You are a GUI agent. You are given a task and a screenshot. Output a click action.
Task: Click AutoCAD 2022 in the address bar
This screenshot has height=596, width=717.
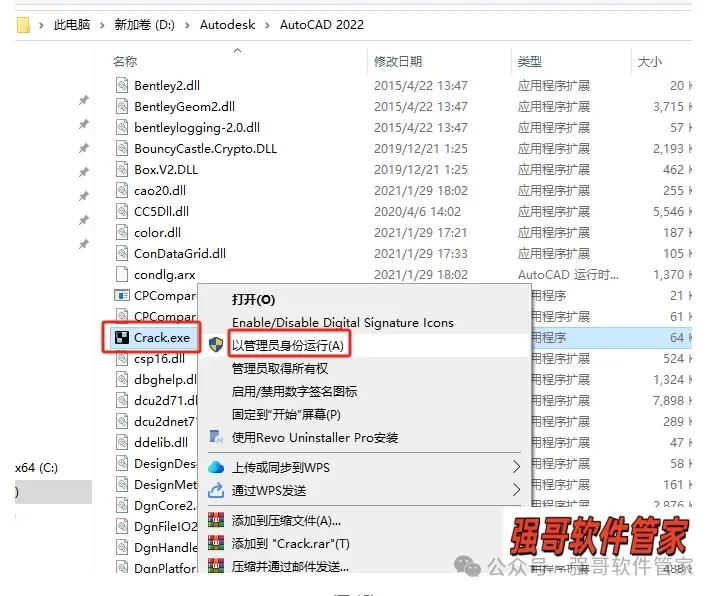coord(322,25)
